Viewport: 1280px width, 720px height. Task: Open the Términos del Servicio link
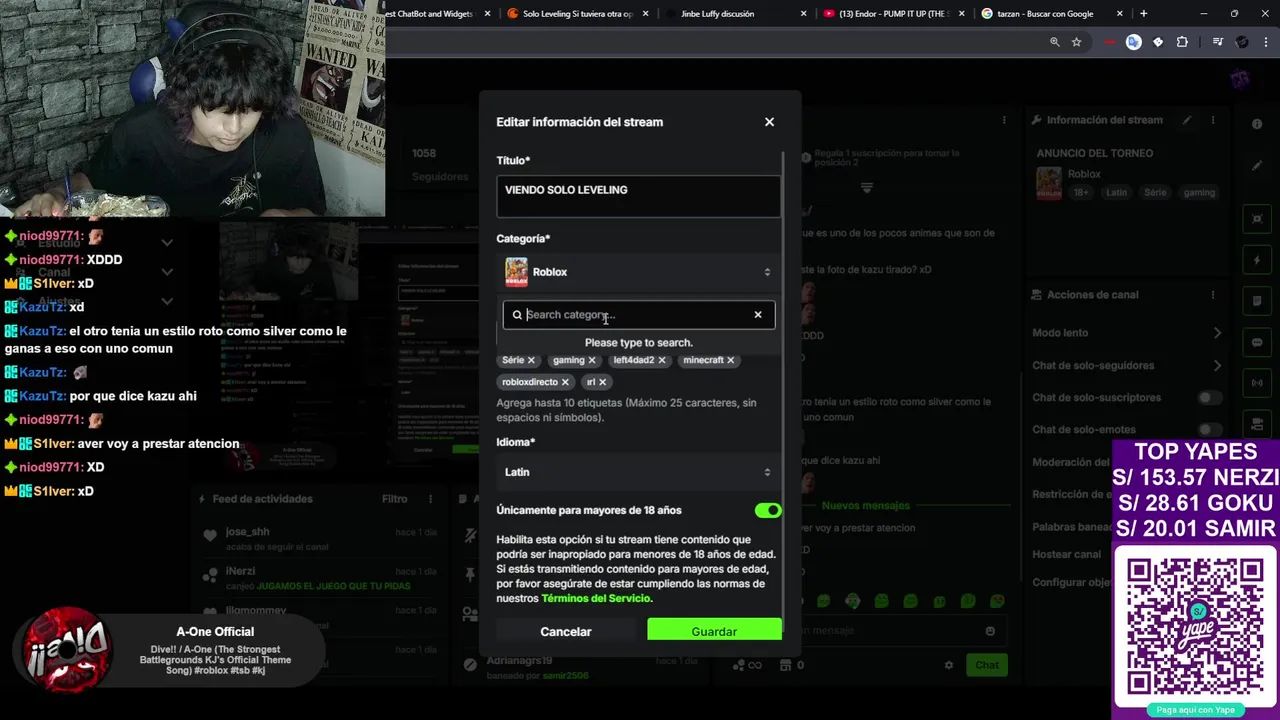tap(596, 599)
